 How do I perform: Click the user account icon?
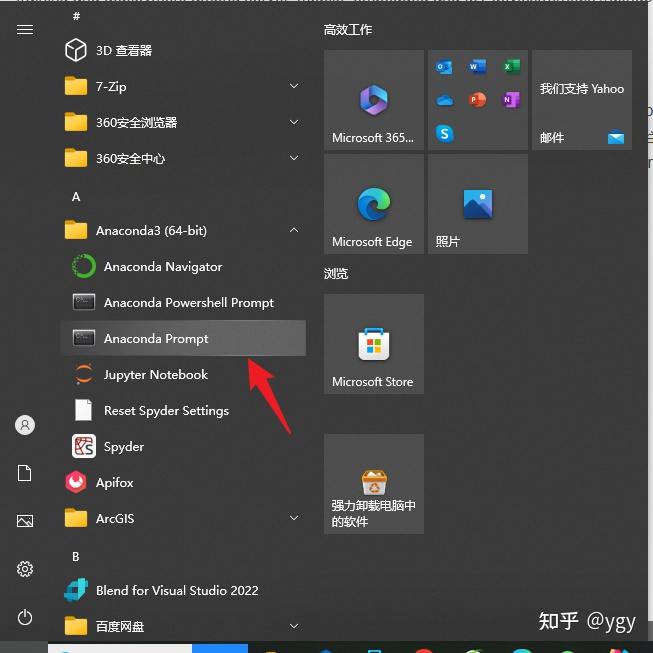25,425
